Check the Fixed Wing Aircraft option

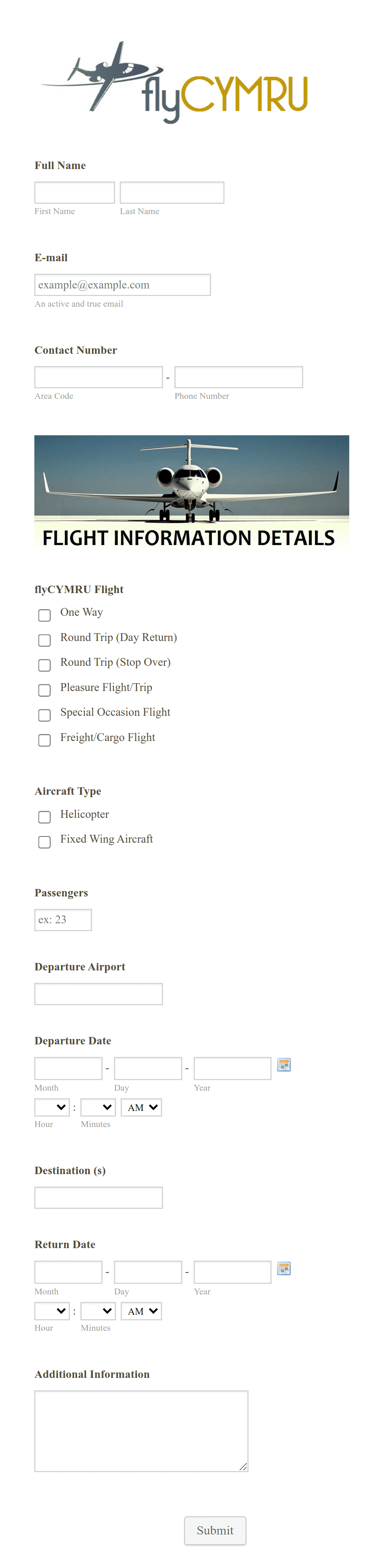[45, 842]
